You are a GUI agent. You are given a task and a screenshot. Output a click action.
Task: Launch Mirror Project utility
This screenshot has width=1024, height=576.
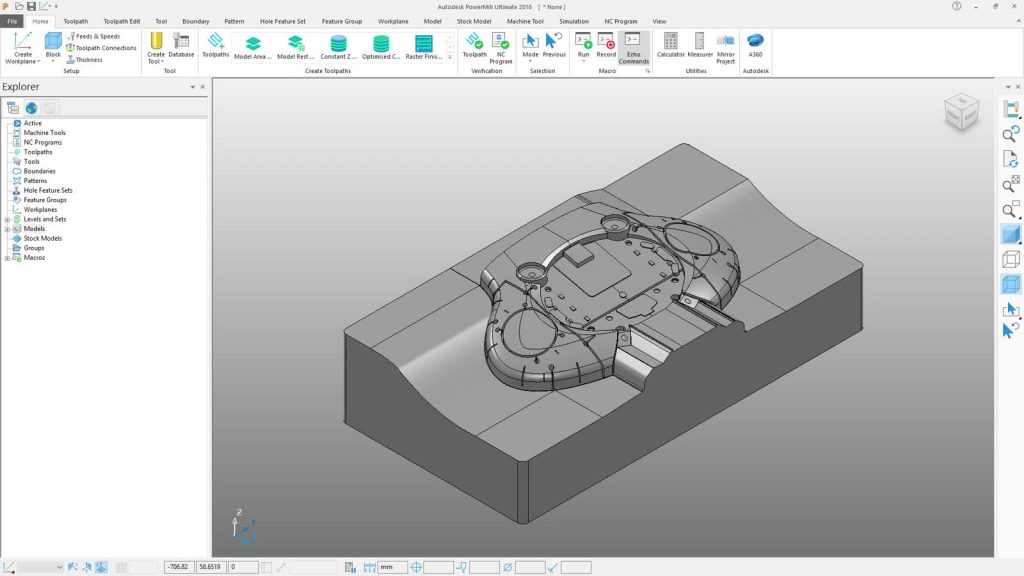coord(726,48)
